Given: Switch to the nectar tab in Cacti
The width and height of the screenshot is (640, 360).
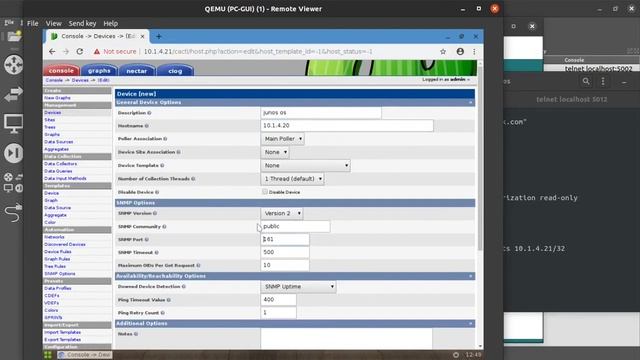Looking at the screenshot, I should [x=136, y=71].
